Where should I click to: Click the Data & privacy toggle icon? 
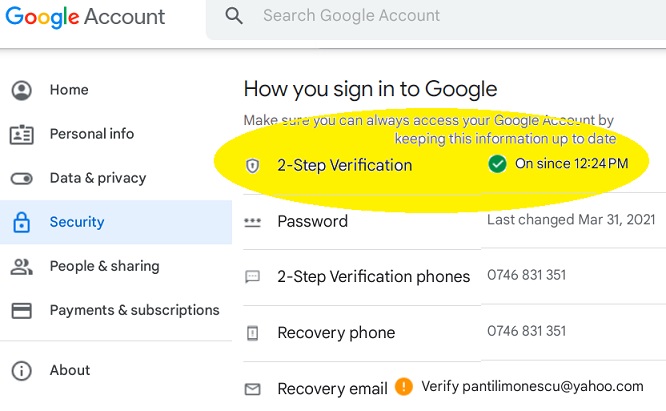point(21,178)
